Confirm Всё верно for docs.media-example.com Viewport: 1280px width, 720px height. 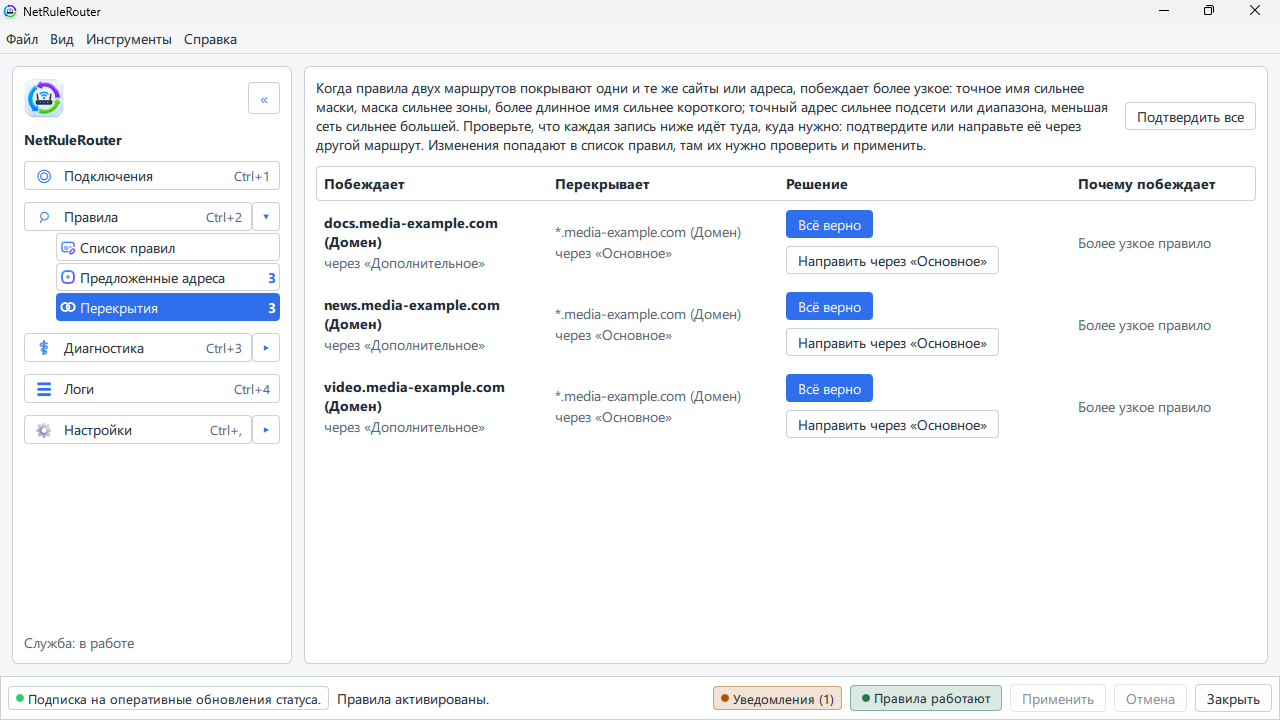click(x=829, y=224)
